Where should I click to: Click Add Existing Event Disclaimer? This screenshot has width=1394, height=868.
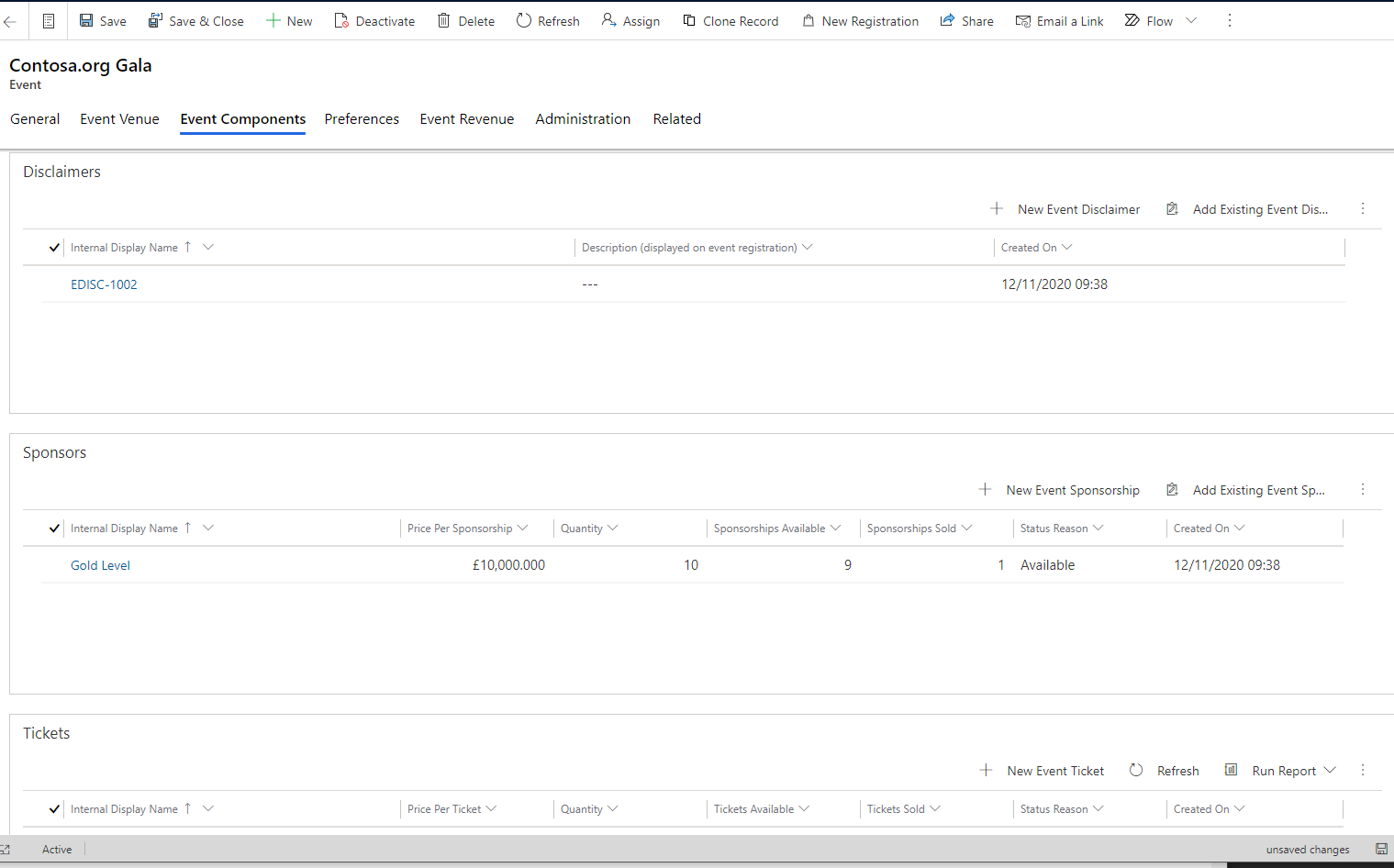coord(1247,209)
